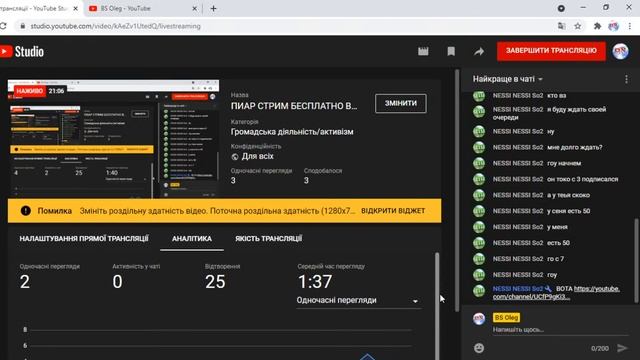Expand the Одночасні перегляди metric dropdown

click(358, 300)
